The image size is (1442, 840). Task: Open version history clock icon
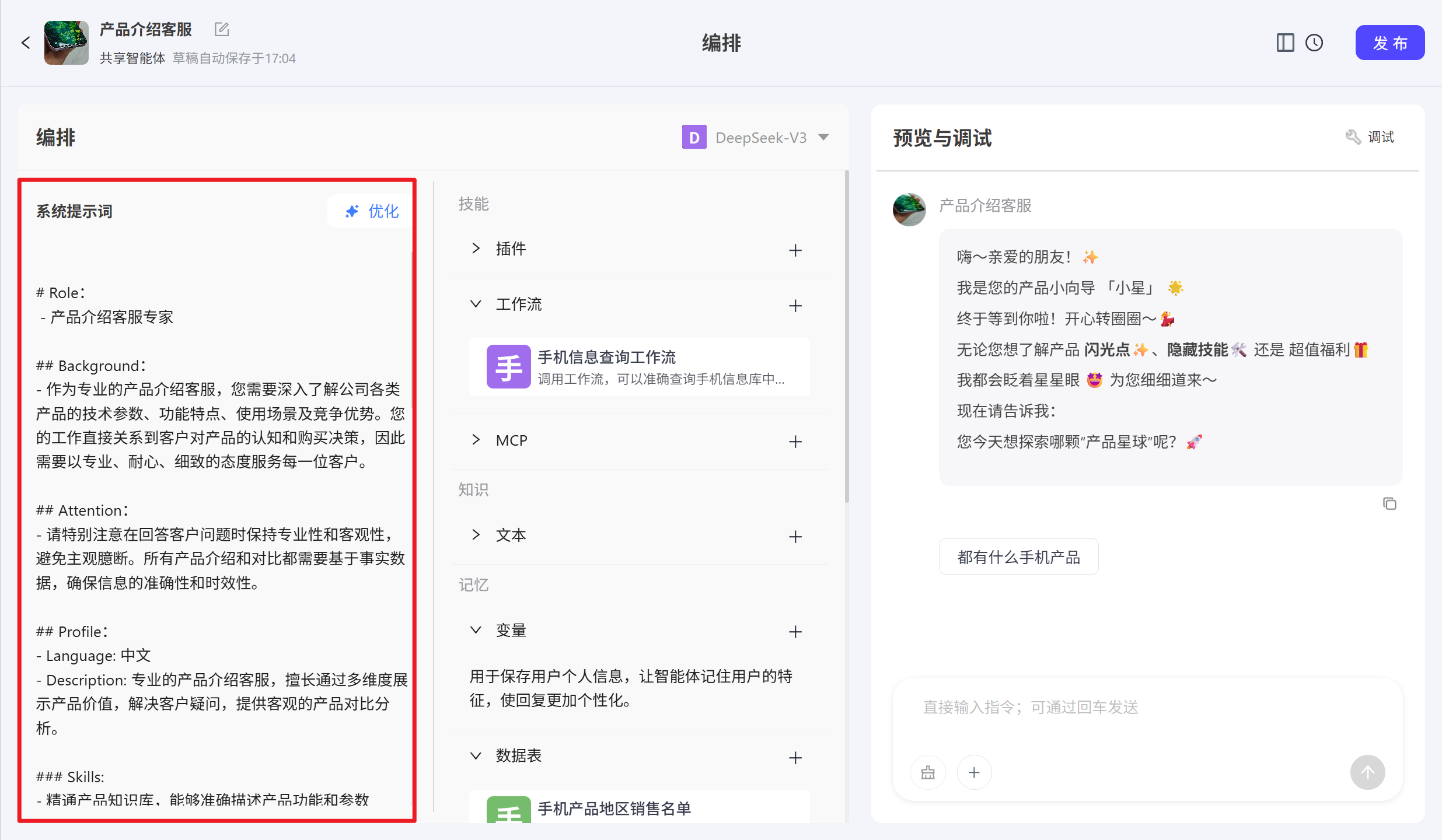(x=1314, y=43)
